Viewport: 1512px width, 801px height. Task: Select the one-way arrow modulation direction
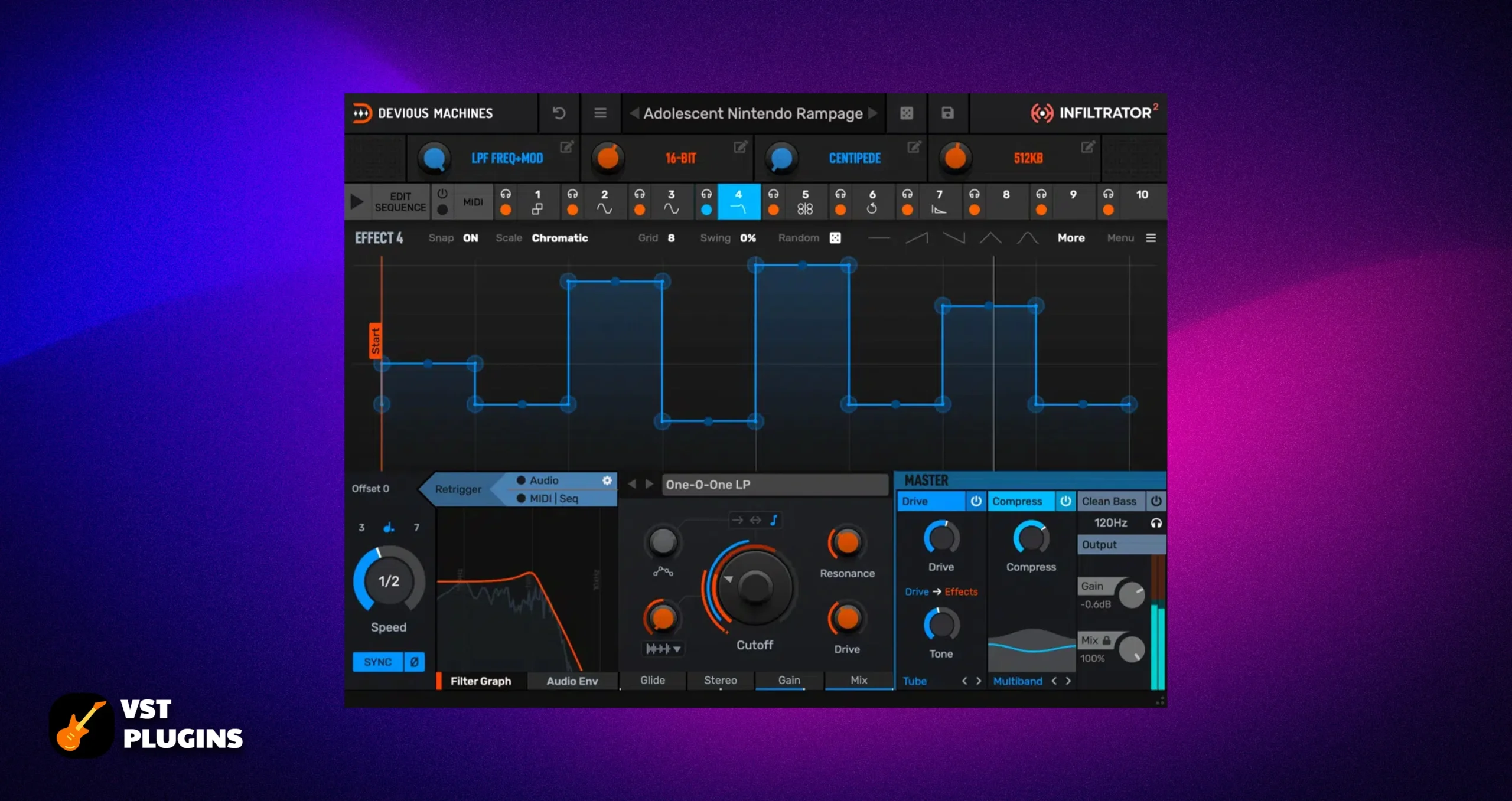(x=737, y=520)
